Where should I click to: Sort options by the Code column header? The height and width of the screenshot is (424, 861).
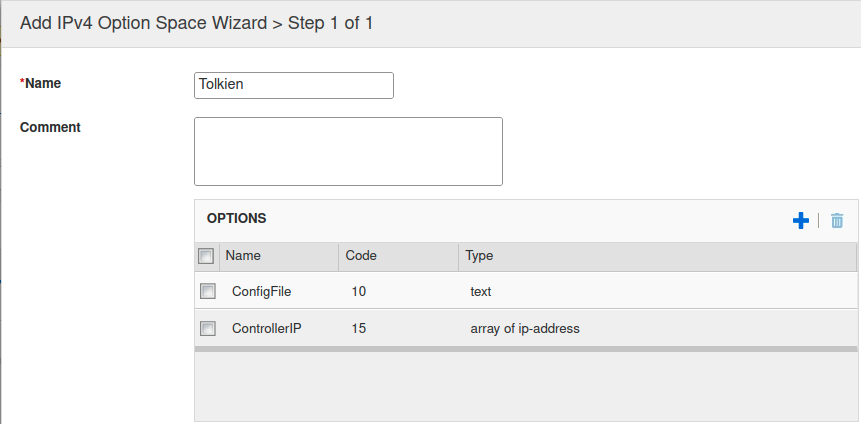click(361, 256)
